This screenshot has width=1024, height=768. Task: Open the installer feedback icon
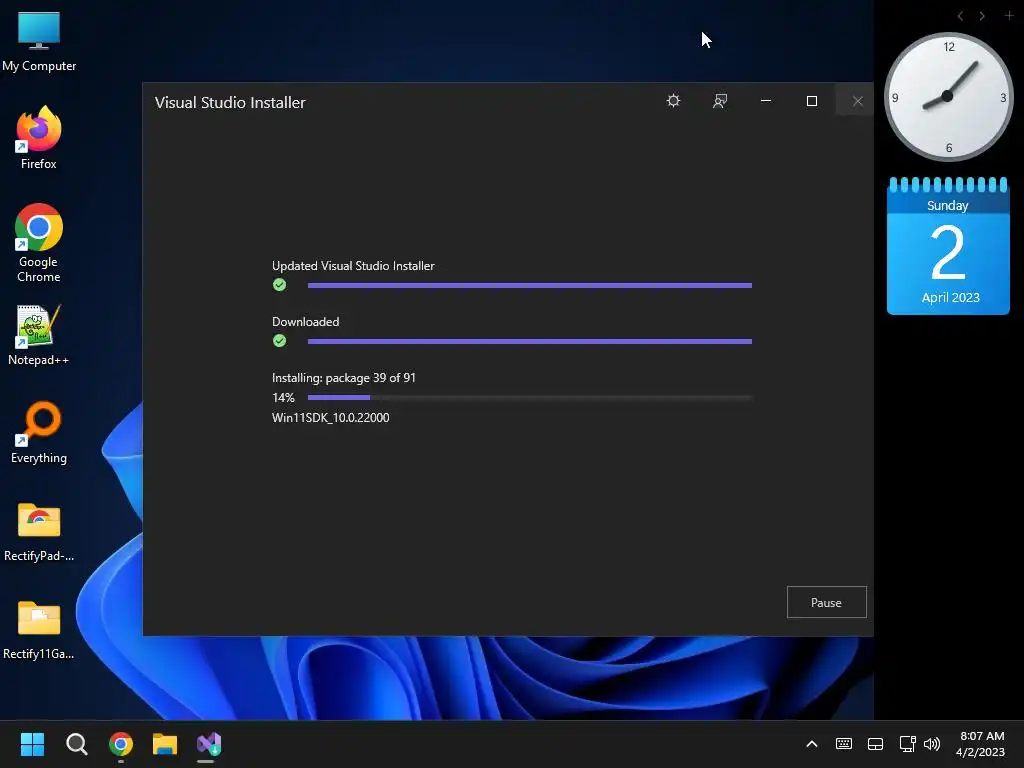click(x=720, y=101)
